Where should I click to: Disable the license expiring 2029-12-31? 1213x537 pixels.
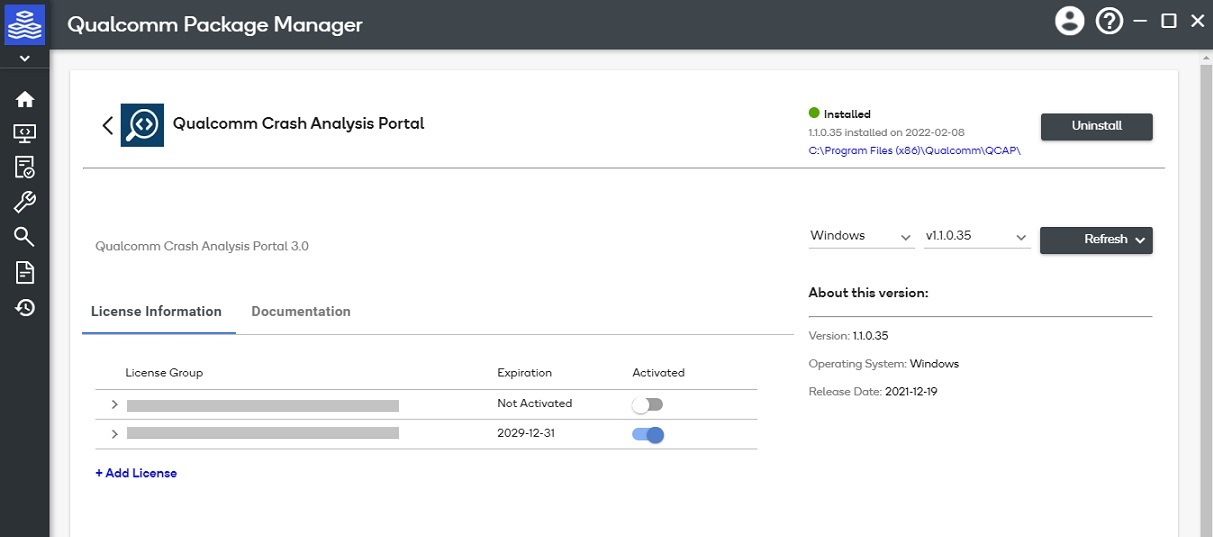pos(647,434)
